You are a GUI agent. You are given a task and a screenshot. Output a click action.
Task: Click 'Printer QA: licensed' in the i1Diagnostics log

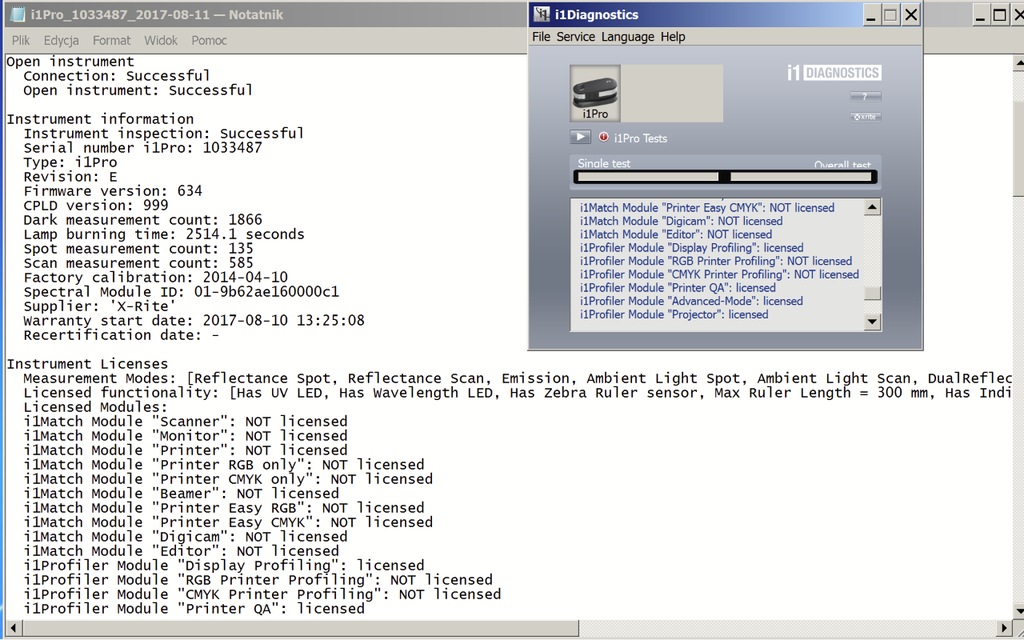click(678, 288)
